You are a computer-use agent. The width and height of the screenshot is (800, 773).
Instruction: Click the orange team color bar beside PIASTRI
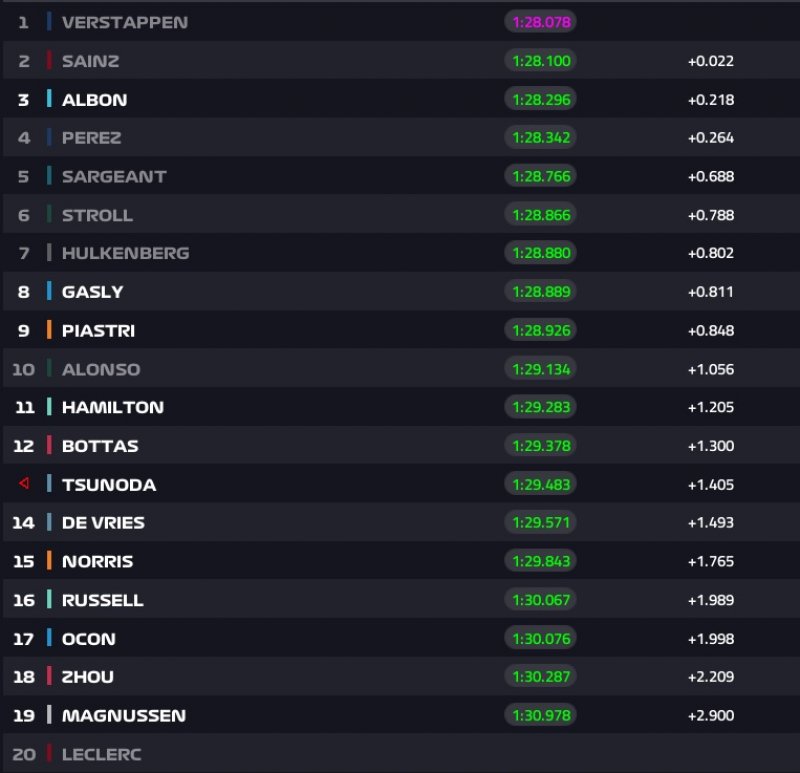click(48, 330)
